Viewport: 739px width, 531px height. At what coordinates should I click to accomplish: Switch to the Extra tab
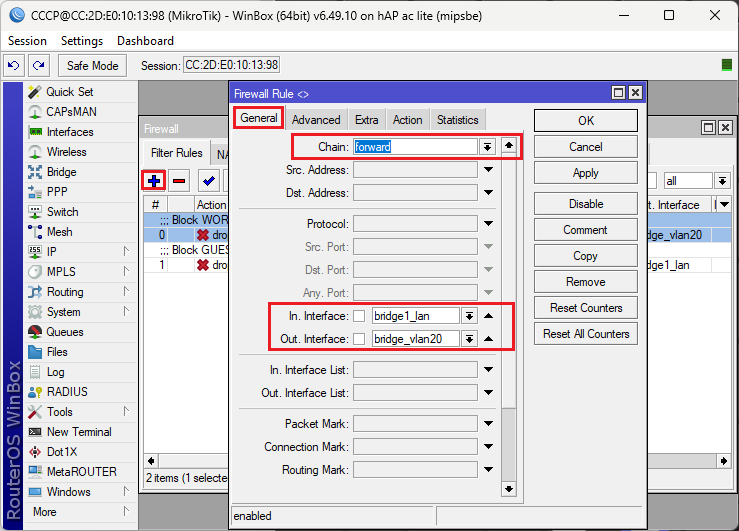click(x=367, y=120)
